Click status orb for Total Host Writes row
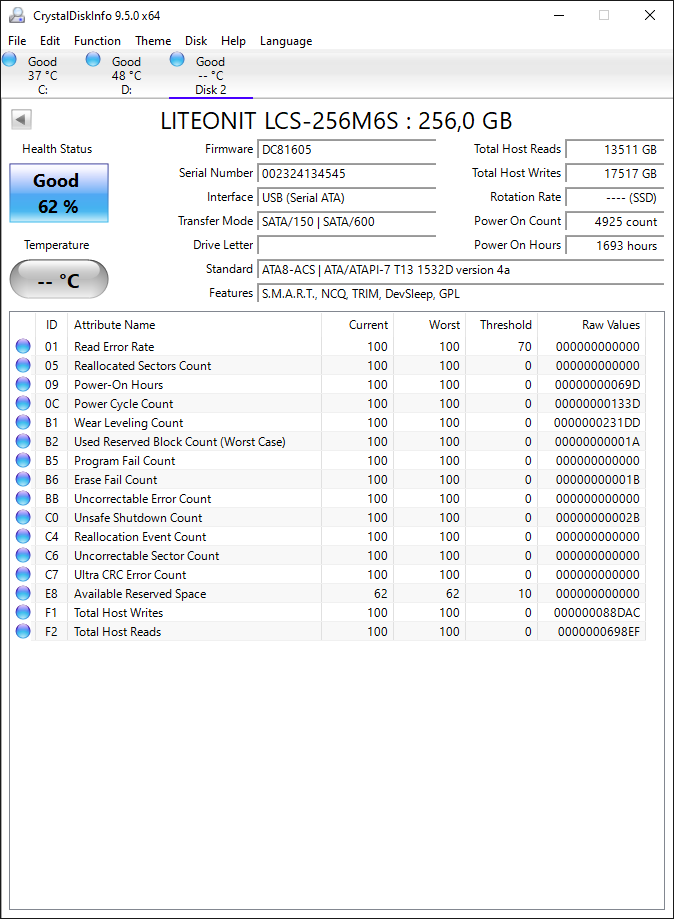This screenshot has width=674, height=919. pyautogui.click(x=23, y=612)
